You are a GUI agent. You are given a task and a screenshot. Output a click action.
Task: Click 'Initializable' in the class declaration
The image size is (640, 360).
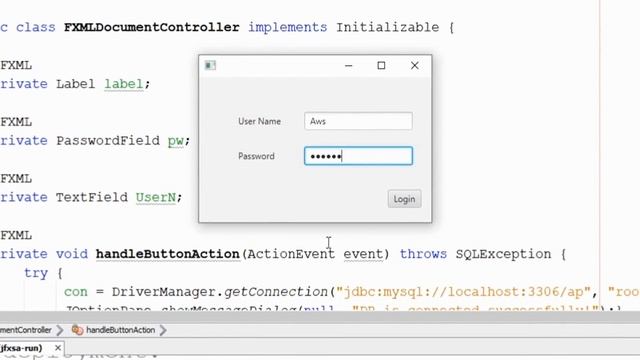[x=387, y=27]
